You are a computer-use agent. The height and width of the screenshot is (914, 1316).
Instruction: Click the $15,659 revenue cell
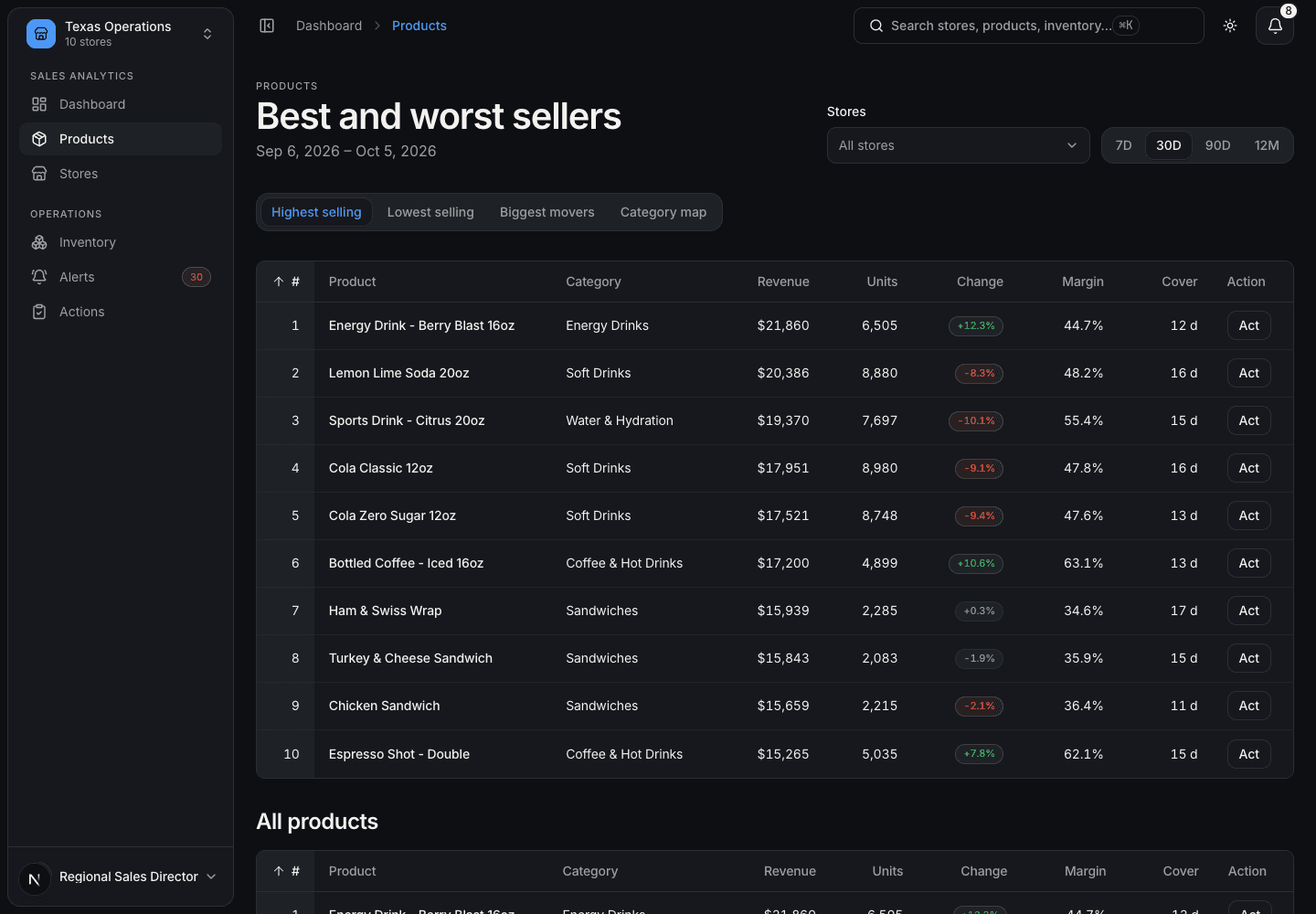pyautogui.click(x=783, y=706)
